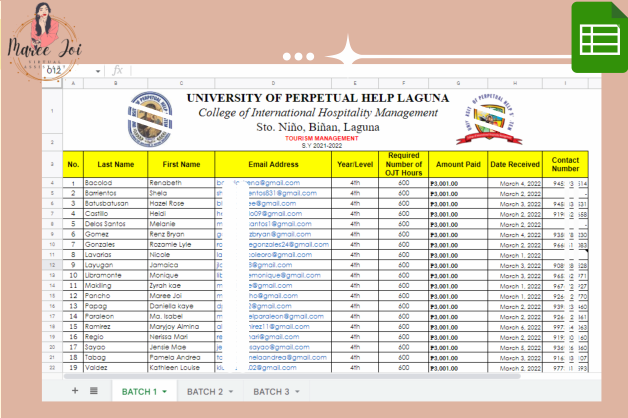Select the 'Maryjoy Almina' first name cell
The image size is (628, 418).
click(181, 327)
